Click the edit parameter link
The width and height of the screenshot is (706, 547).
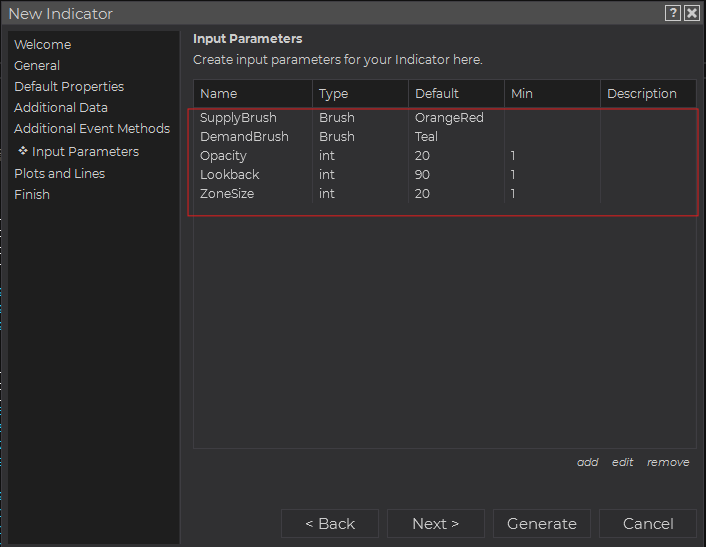623,462
